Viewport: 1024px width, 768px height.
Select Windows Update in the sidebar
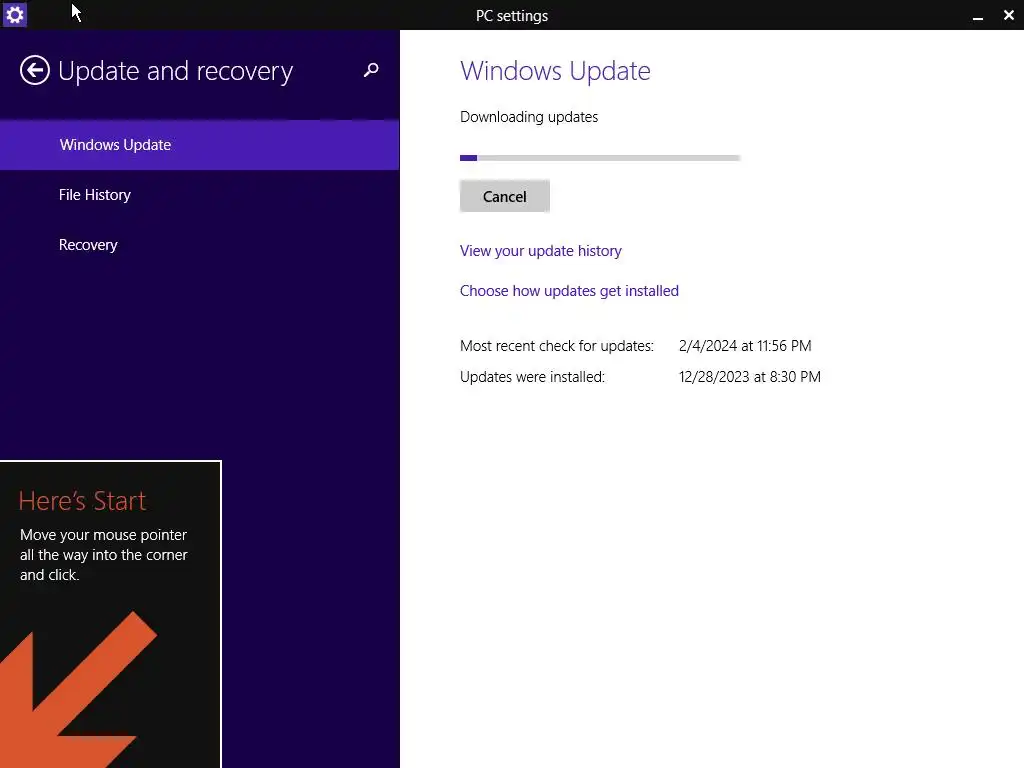tap(200, 145)
